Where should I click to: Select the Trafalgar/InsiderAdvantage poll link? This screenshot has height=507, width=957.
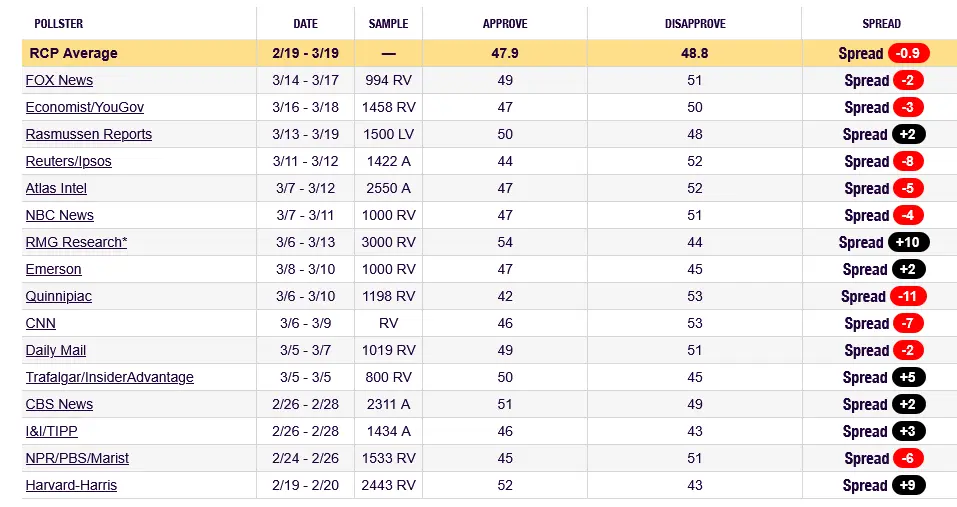coord(109,377)
